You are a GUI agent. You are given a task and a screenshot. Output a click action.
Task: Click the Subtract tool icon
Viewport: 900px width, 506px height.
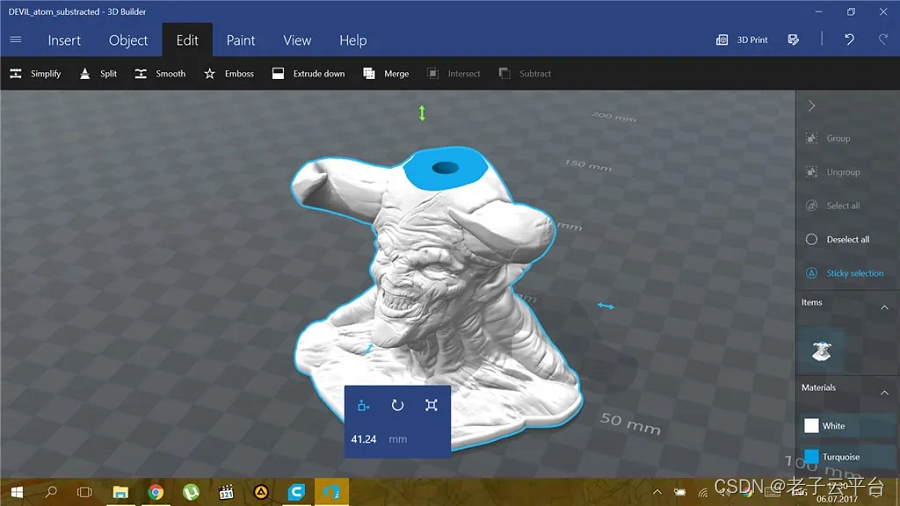point(505,73)
